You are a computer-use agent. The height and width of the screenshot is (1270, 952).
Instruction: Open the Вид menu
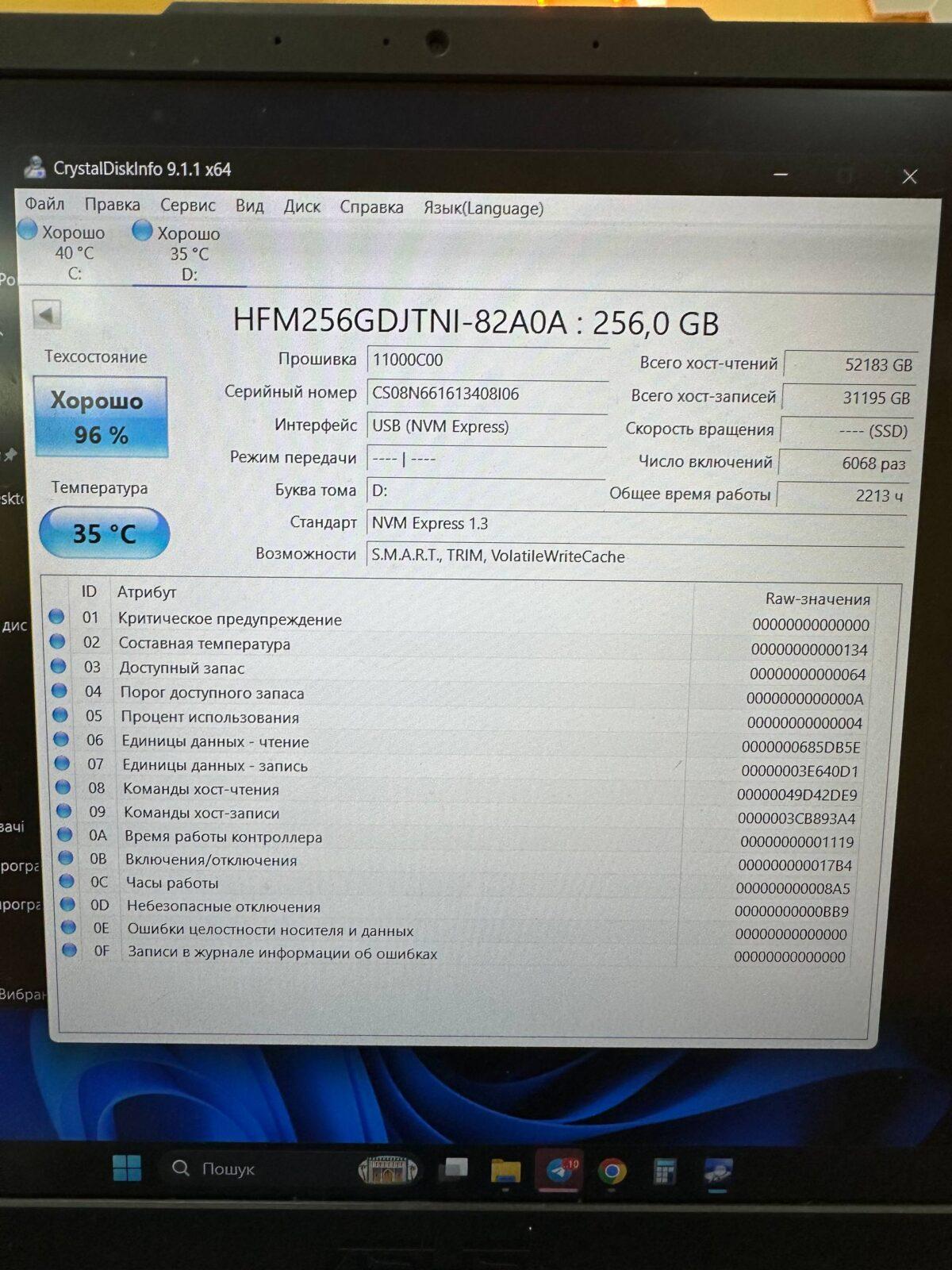249,206
